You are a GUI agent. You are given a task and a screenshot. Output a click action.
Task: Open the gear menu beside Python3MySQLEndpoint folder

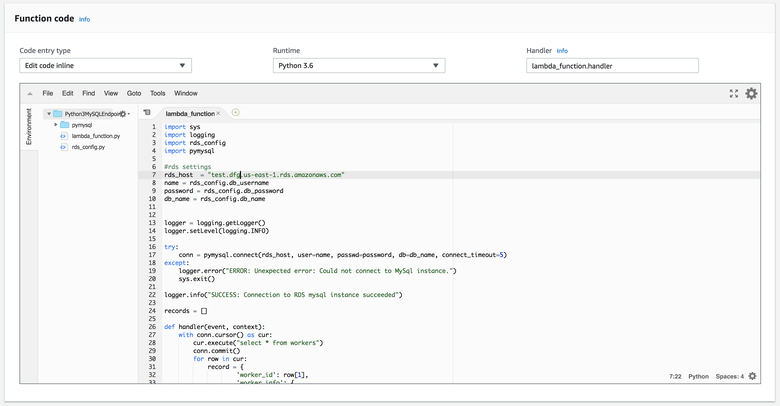point(123,114)
